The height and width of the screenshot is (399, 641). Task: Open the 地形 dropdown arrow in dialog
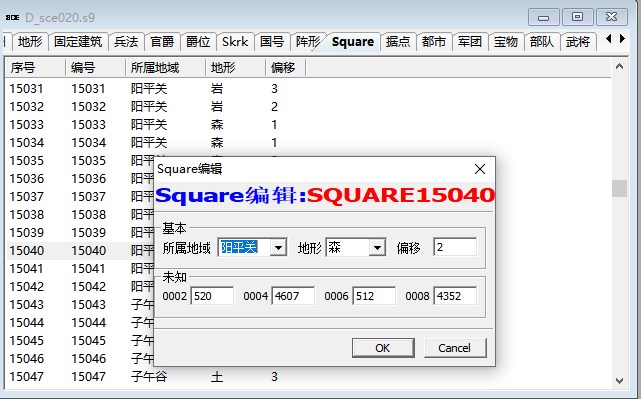[x=377, y=247]
